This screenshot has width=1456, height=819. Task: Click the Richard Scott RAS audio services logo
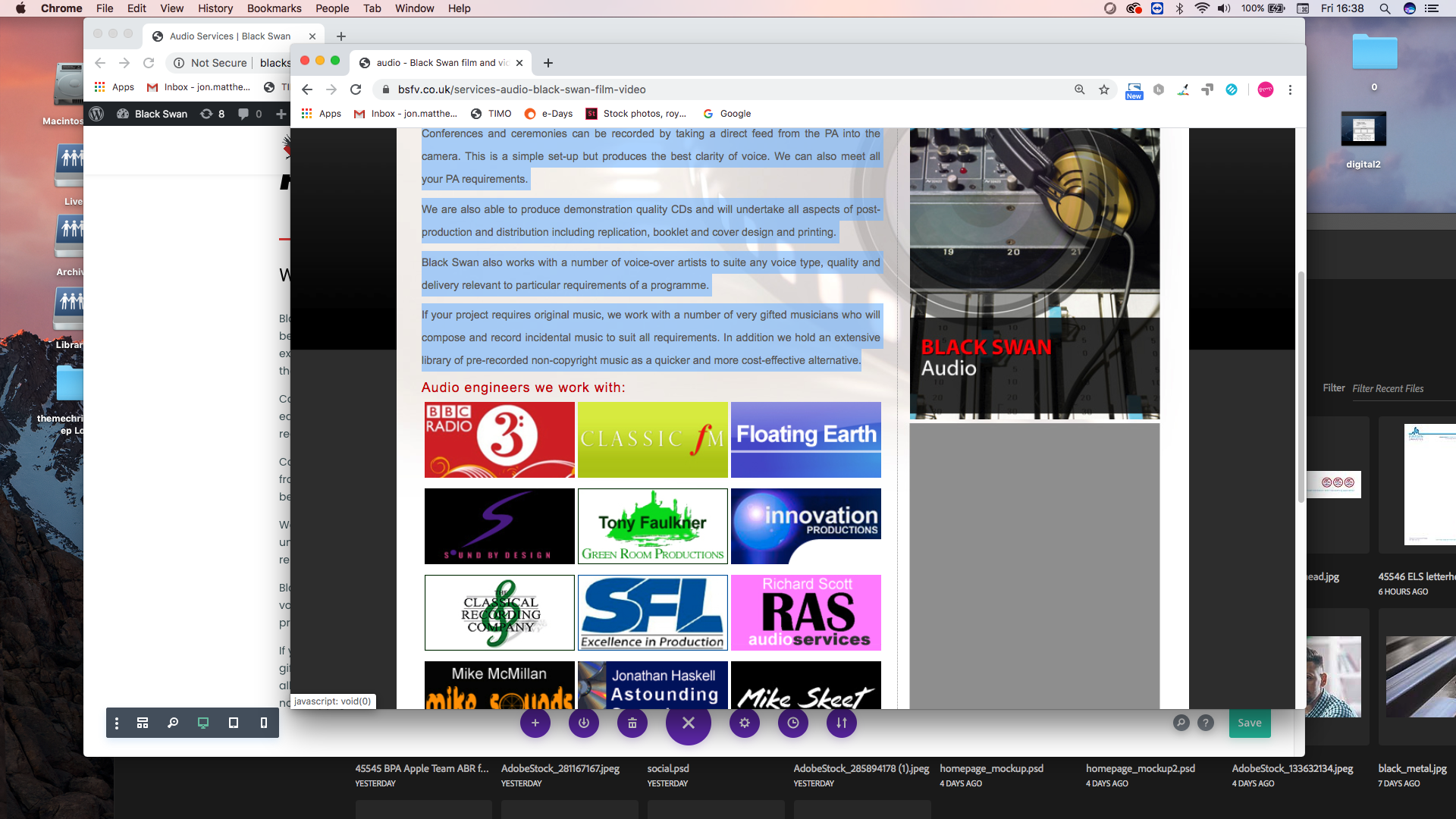click(806, 613)
